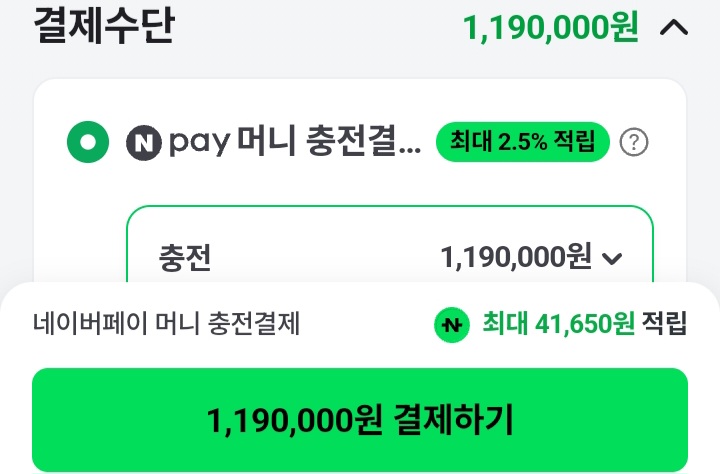Click the green N point coin icon
The image size is (720, 474).
tap(452, 323)
